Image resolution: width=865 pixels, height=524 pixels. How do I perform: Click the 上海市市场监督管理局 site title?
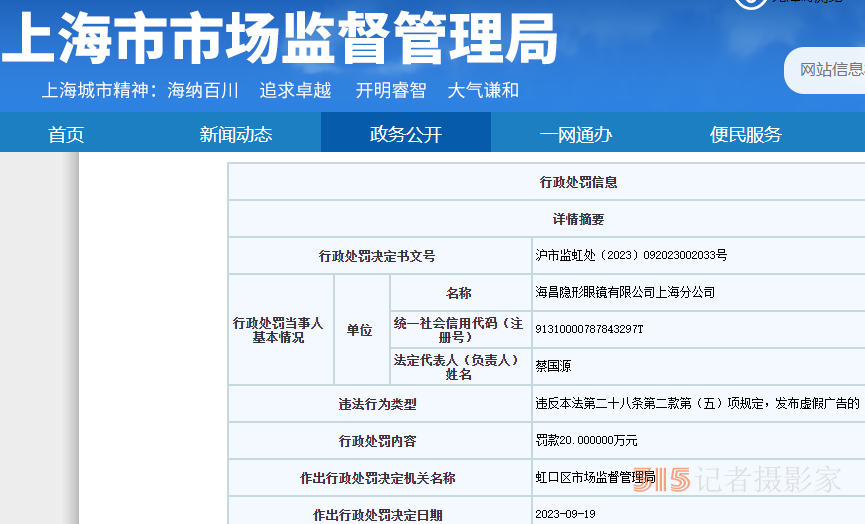point(280,39)
